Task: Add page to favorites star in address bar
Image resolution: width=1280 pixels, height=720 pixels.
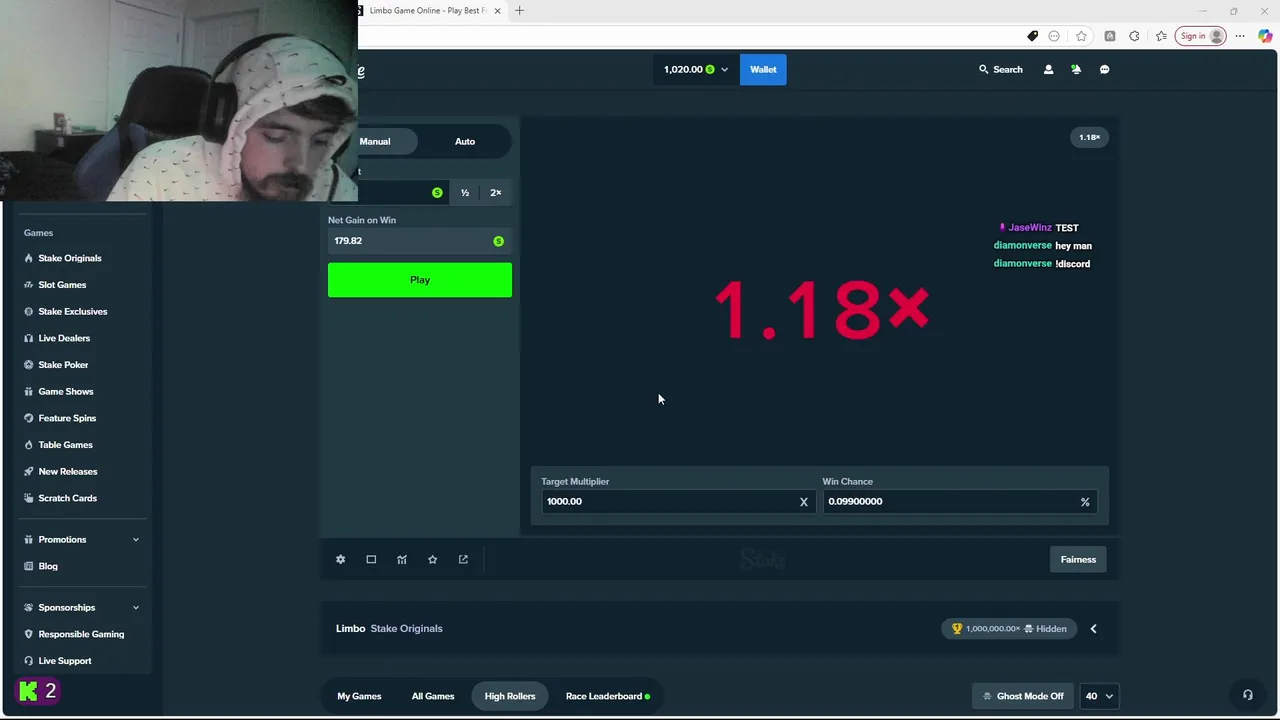Action: [1081, 36]
